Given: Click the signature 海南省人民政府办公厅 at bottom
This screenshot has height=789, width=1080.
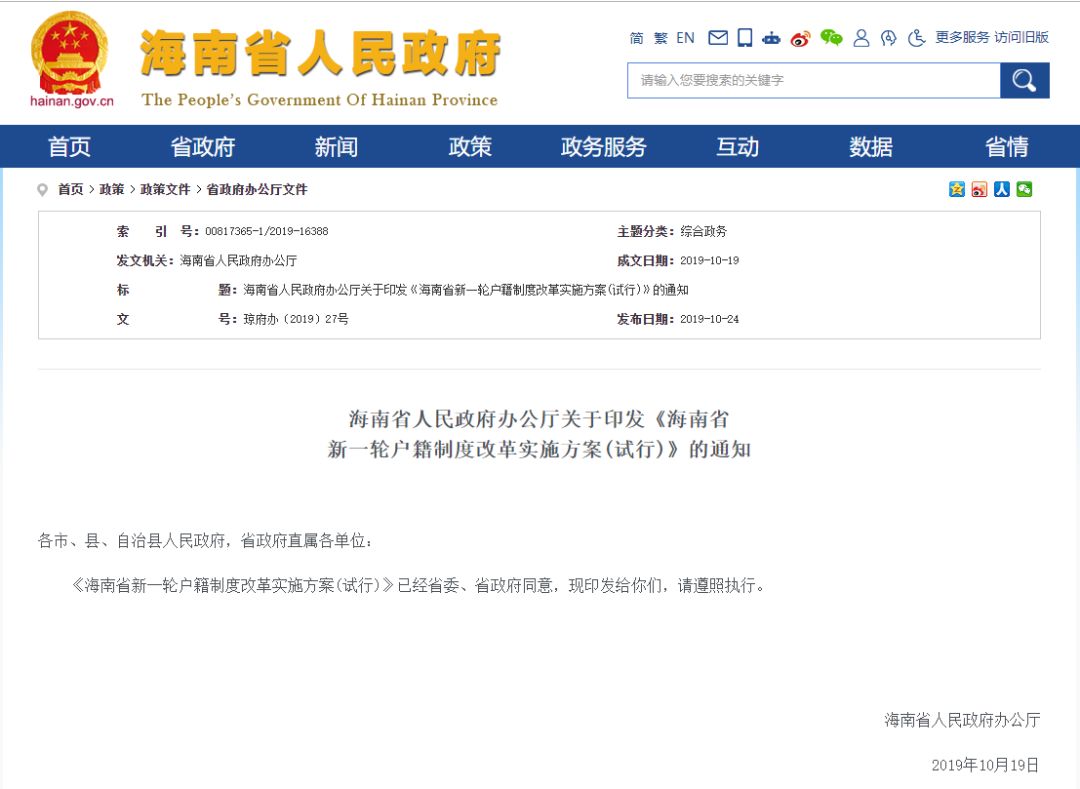Looking at the screenshot, I should [962, 720].
